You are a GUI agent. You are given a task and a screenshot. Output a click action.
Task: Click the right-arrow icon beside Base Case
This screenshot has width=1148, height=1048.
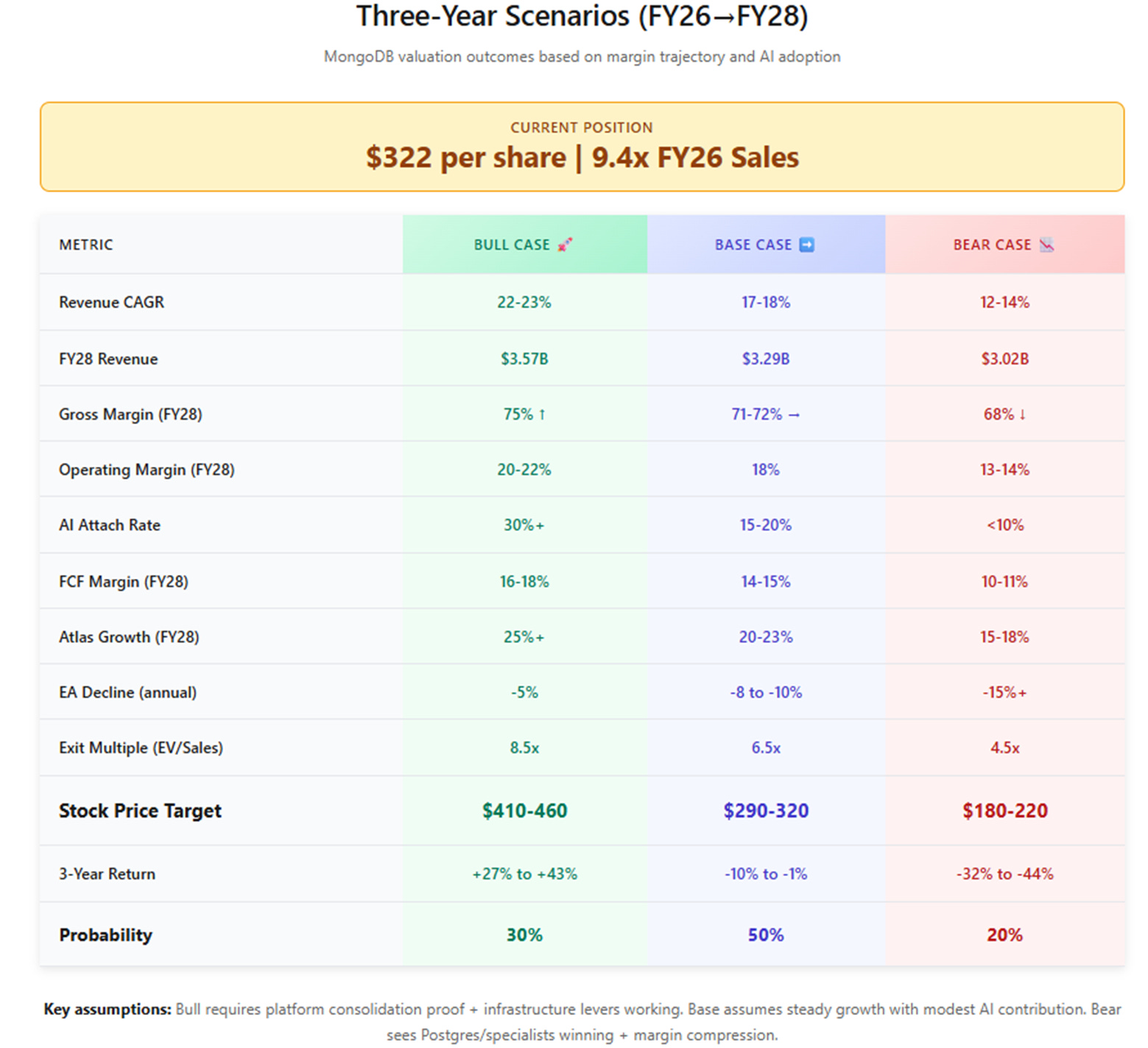807,245
